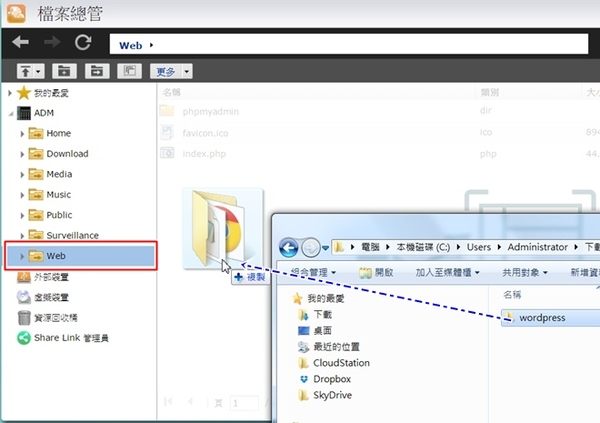Open 最近的位置 in Explorer
Screen dimensions: 600x423
coord(329,347)
